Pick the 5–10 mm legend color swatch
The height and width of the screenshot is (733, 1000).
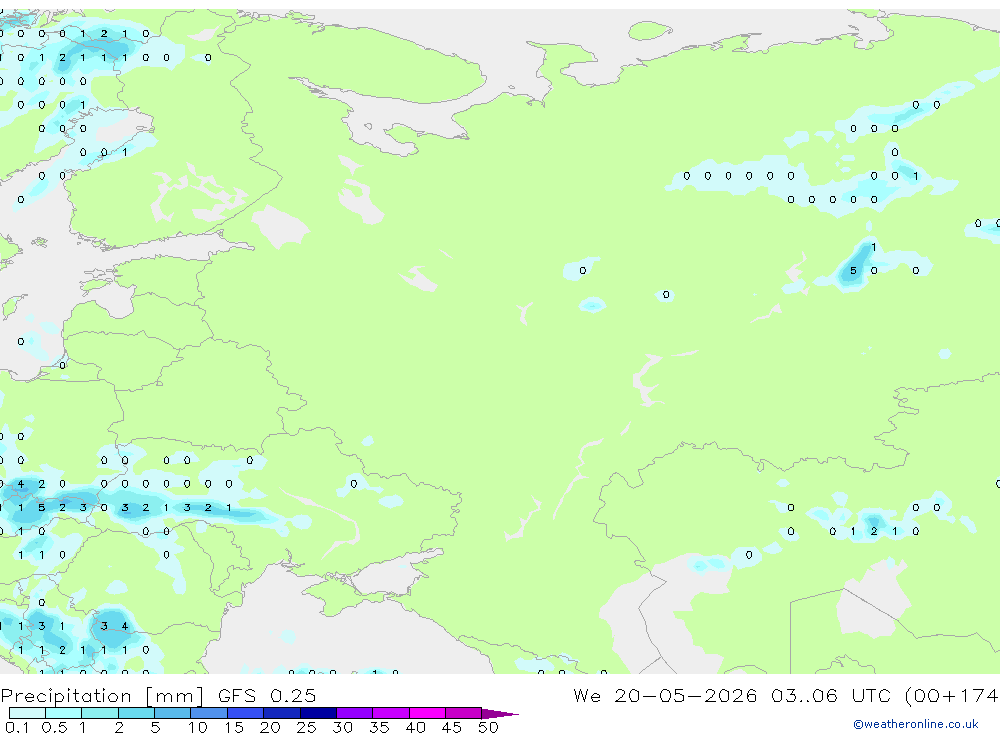tap(173, 713)
